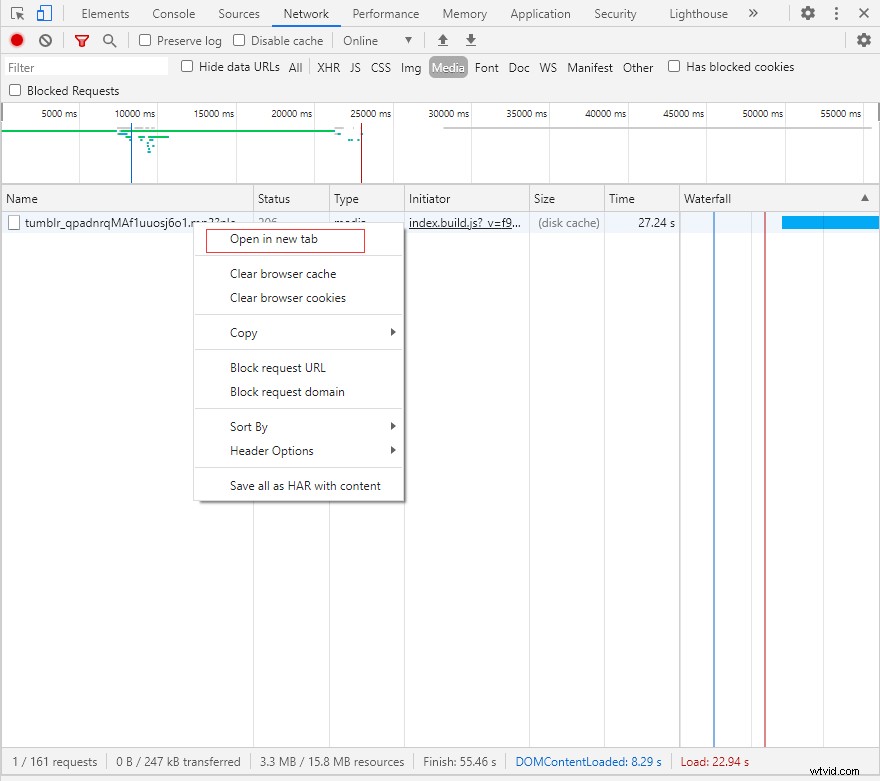
Task: Toggle the filter funnel icon
Action: [82, 40]
